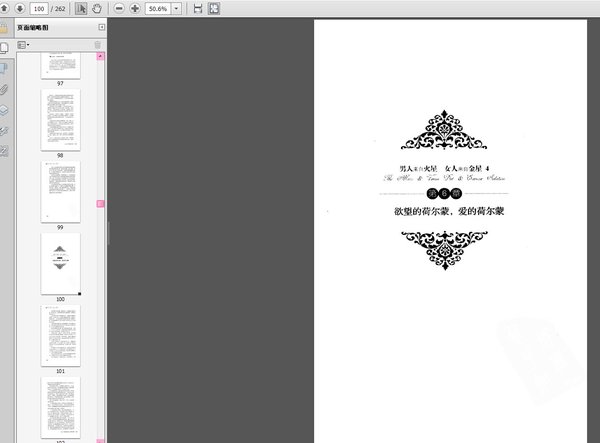
Task: Click the zoom percentage field 50.6%
Action: (x=158, y=8)
